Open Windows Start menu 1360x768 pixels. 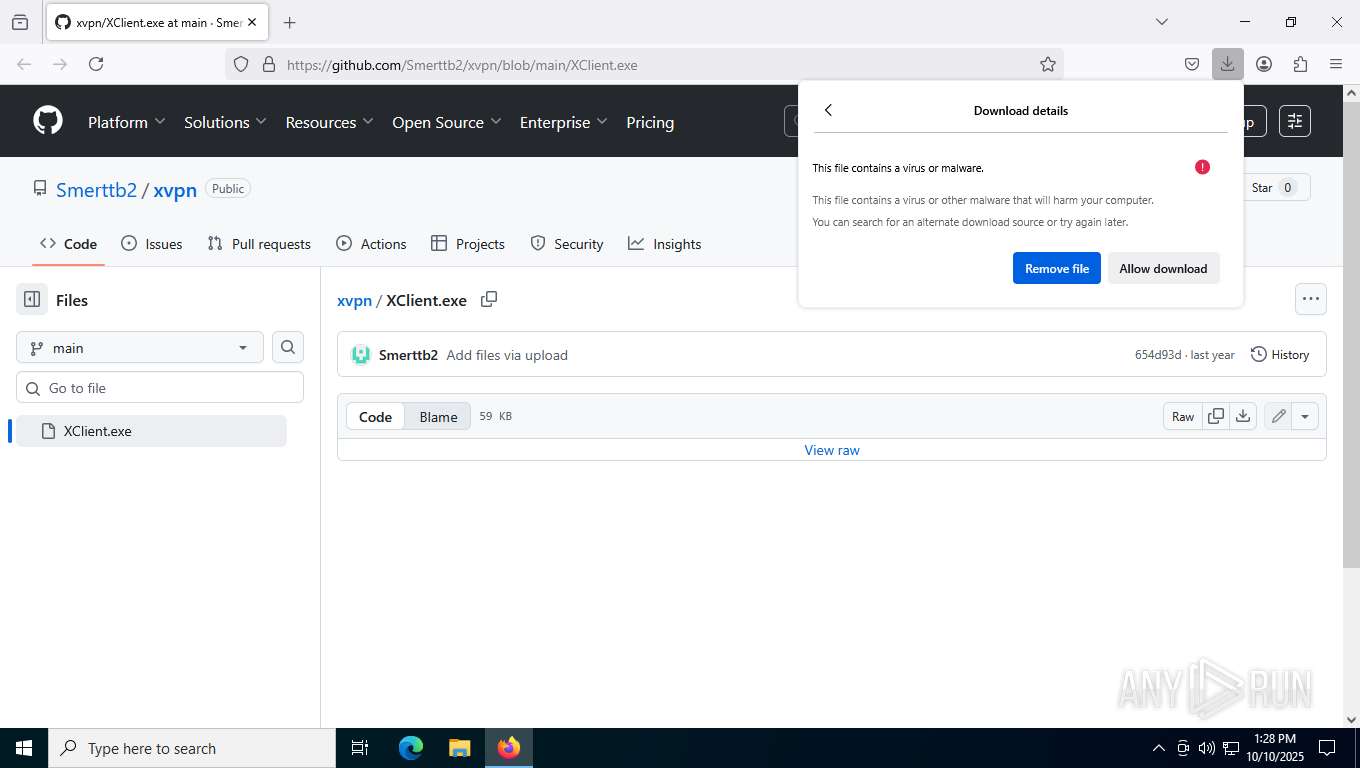[24, 748]
